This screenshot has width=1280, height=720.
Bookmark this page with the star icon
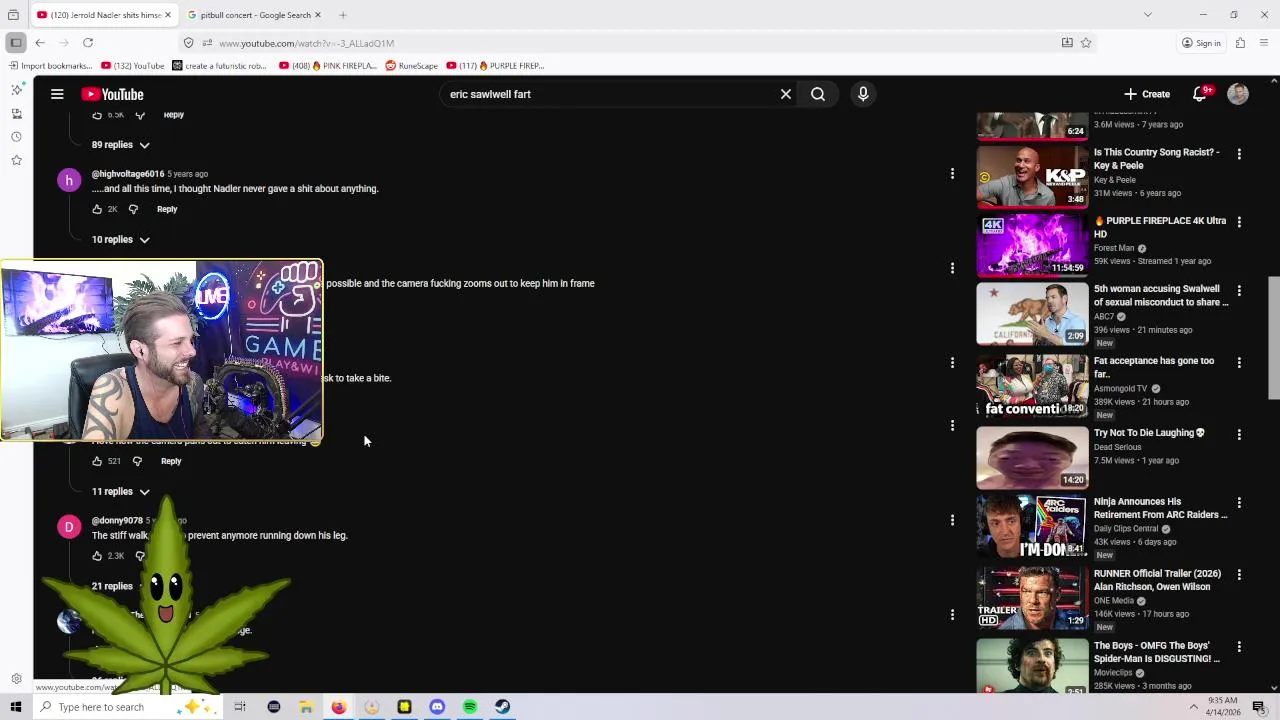click(x=1086, y=43)
